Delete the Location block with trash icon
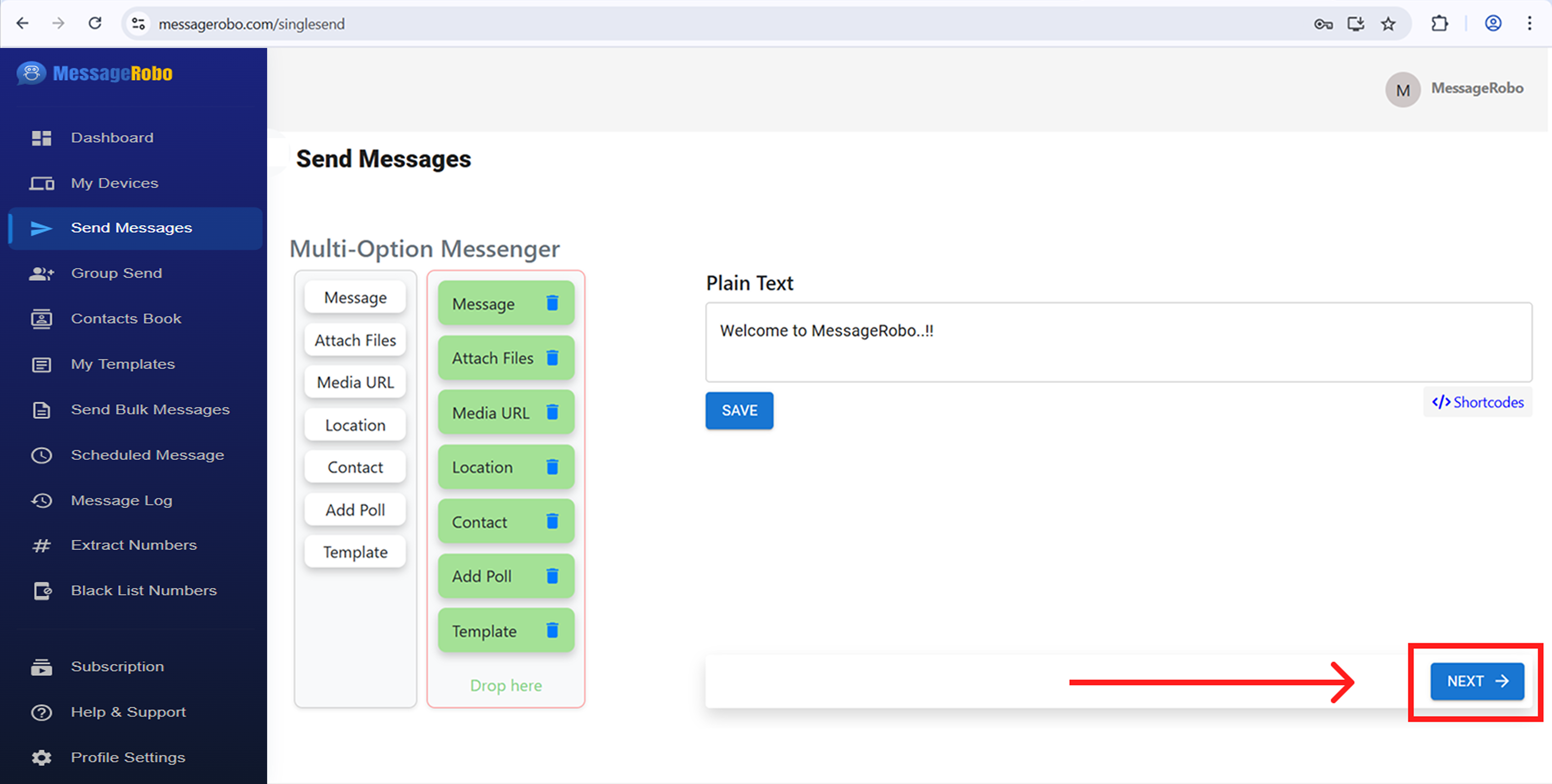Viewport: 1552px width, 784px height. tap(552, 467)
